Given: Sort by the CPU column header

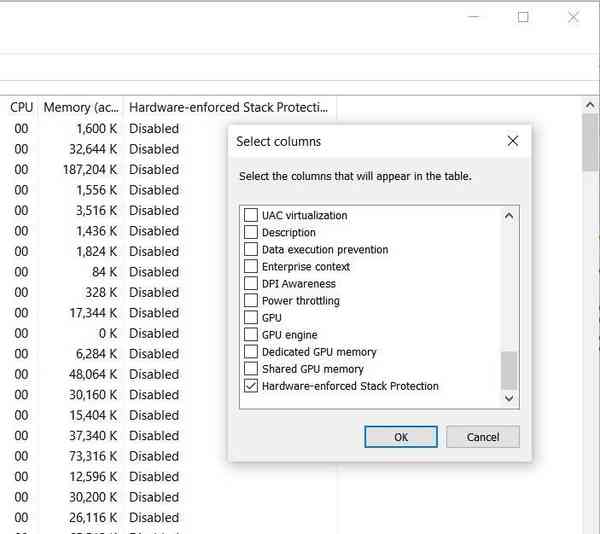Looking at the screenshot, I should (x=21, y=107).
